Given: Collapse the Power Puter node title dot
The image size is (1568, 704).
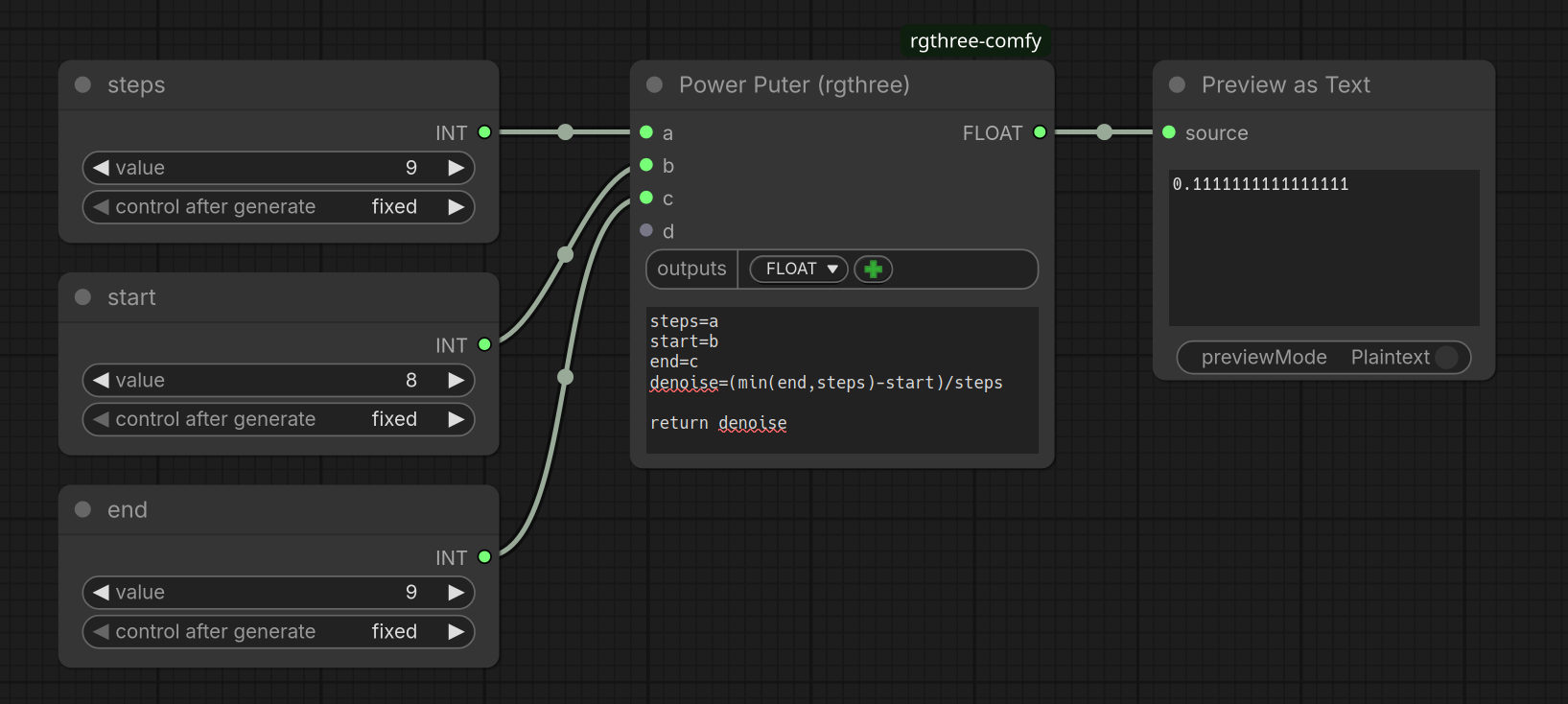Looking at the screenshot, I should pos(655,84).
